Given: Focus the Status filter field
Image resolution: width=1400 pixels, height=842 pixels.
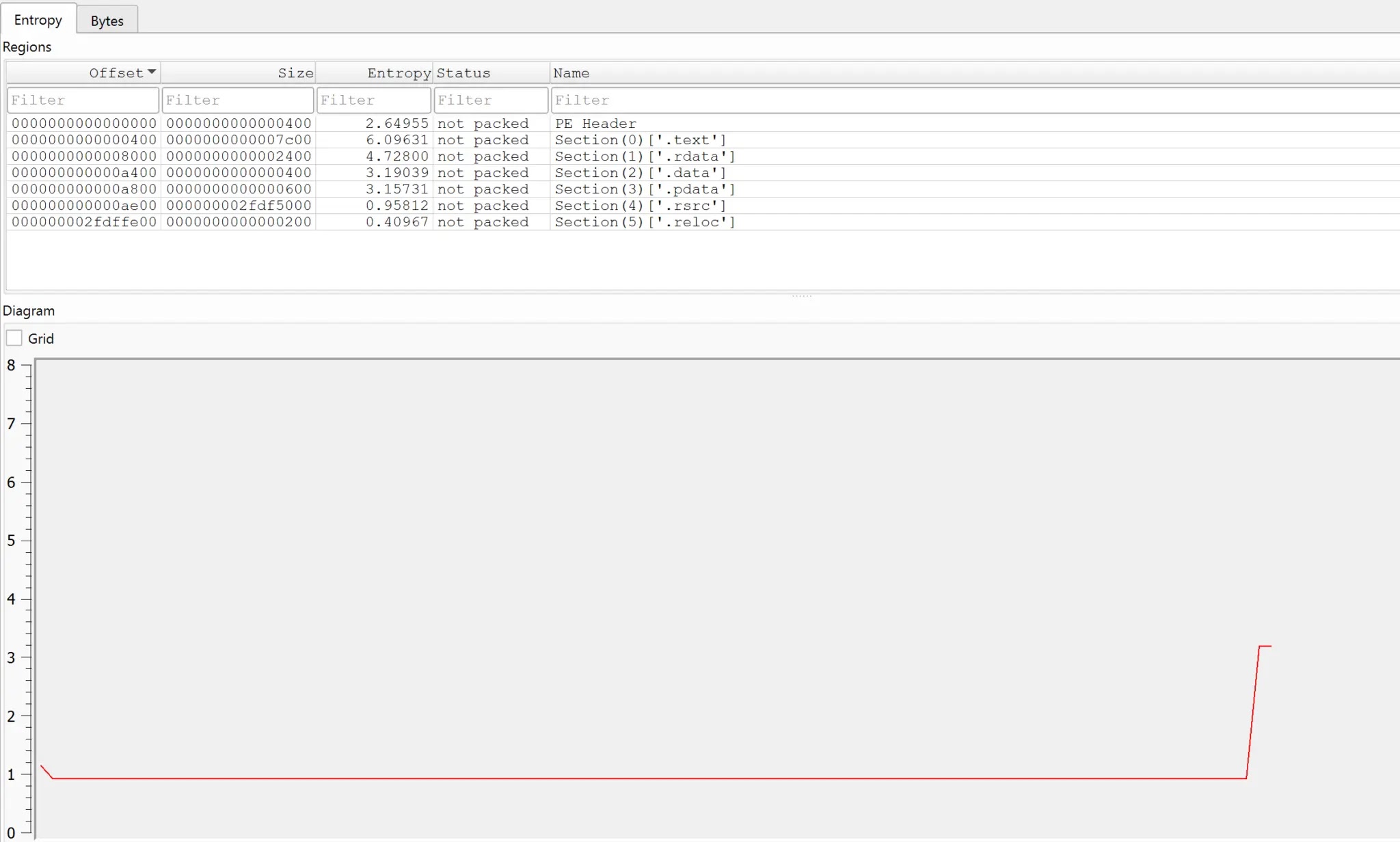Looking at the screenshot, I should [491, 100].
